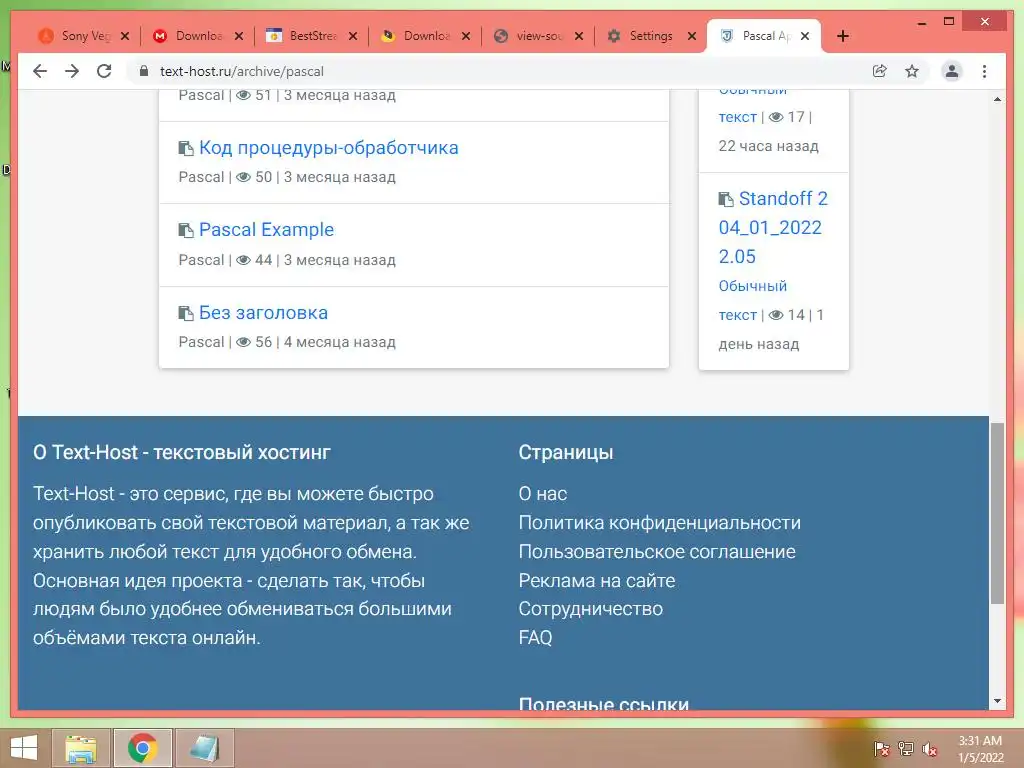Bookmark this page with the star icon
Image resolution: width=1024 pixels, height=768 pixels.
coord(912,71)
